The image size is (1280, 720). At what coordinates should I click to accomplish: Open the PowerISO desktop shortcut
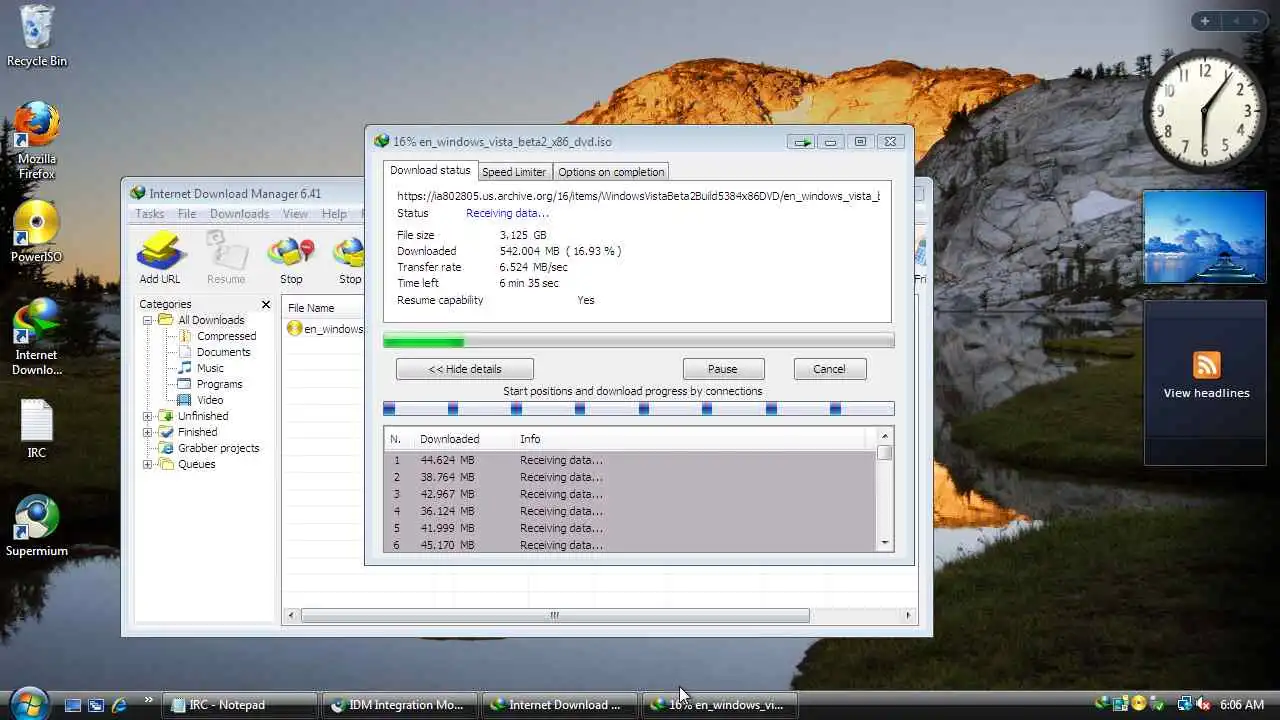click(x=37, y=232)
